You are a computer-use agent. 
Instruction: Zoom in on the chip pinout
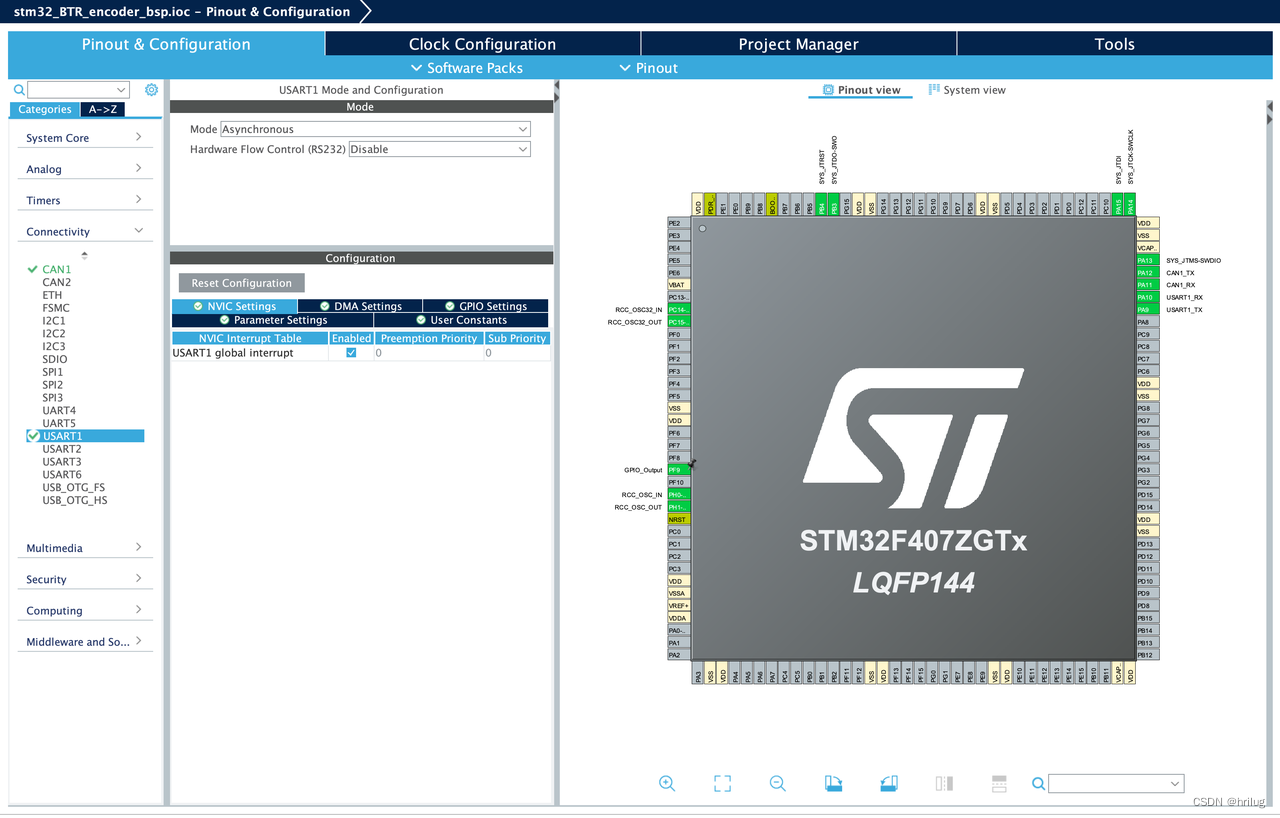pyautogui.click(x=666, y=783)
